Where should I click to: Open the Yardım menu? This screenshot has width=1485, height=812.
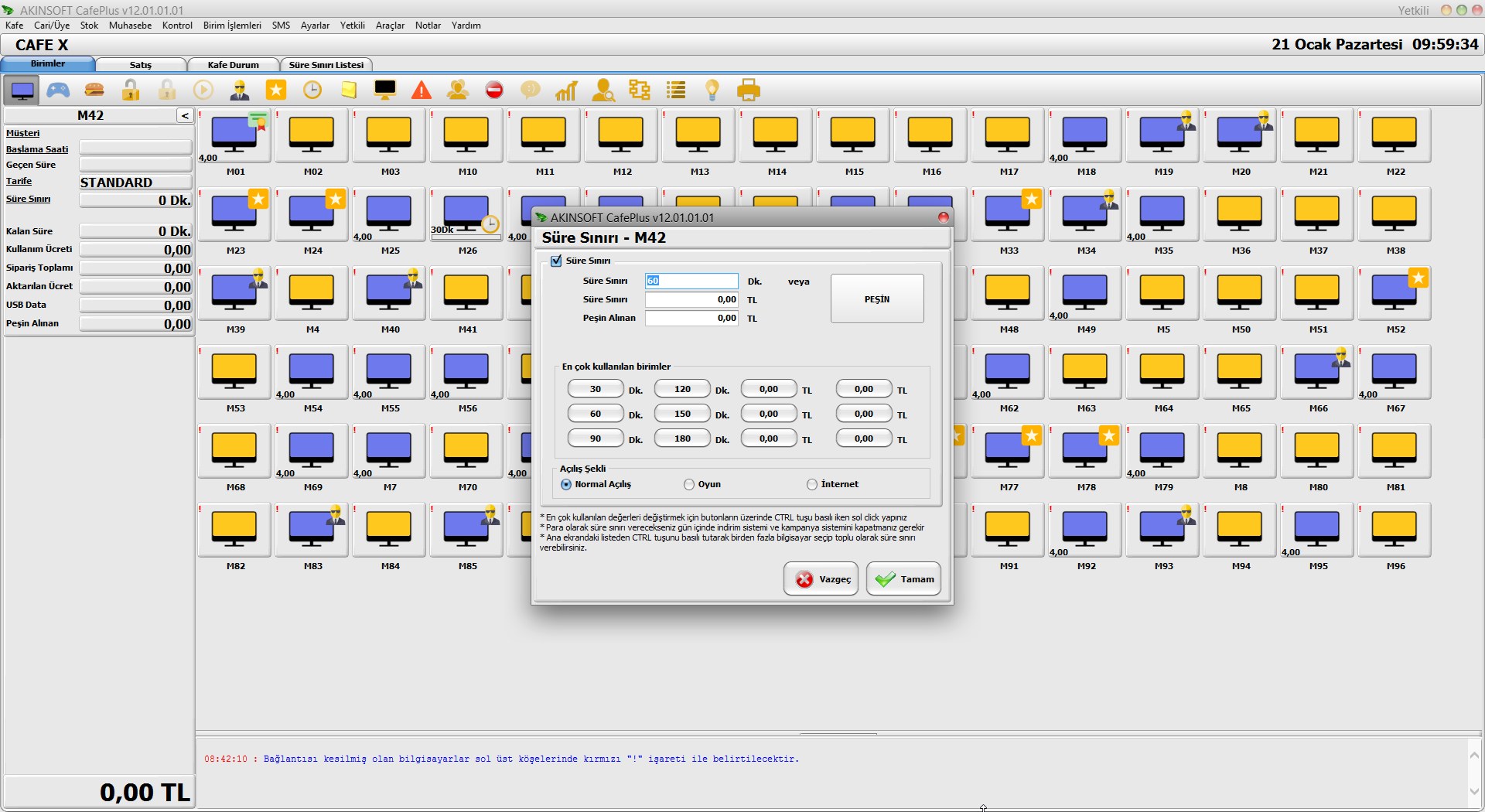tap(466, 26)
